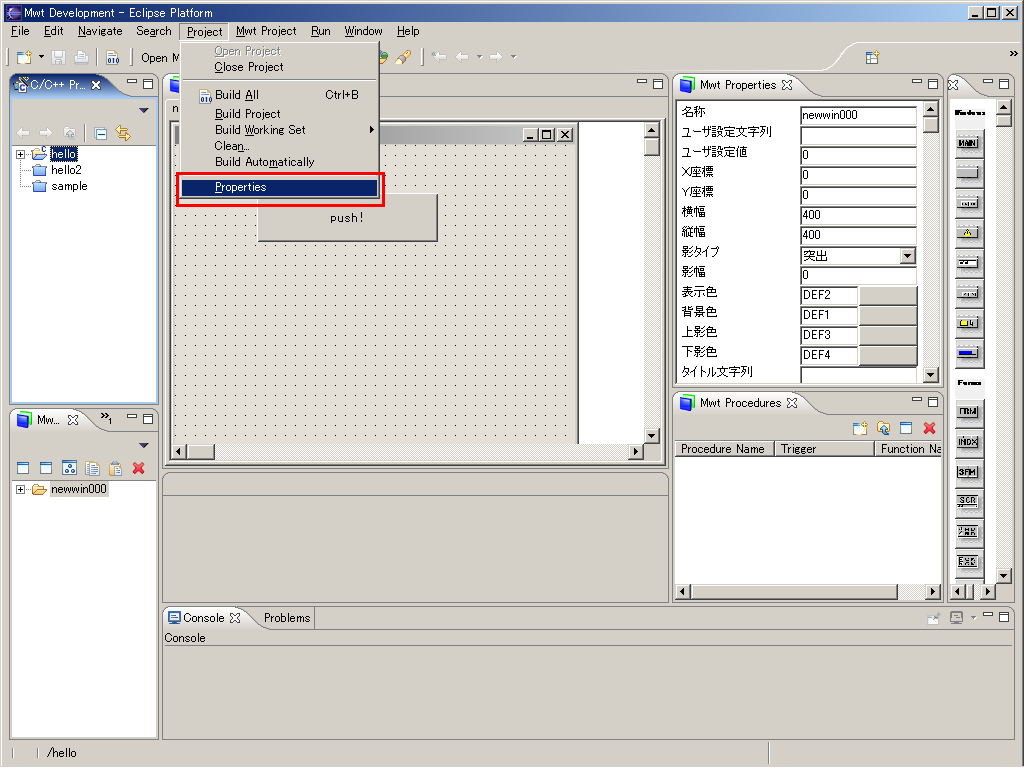Select MAIN widget in palette
1024x768 pixels.
pos(968,143)
